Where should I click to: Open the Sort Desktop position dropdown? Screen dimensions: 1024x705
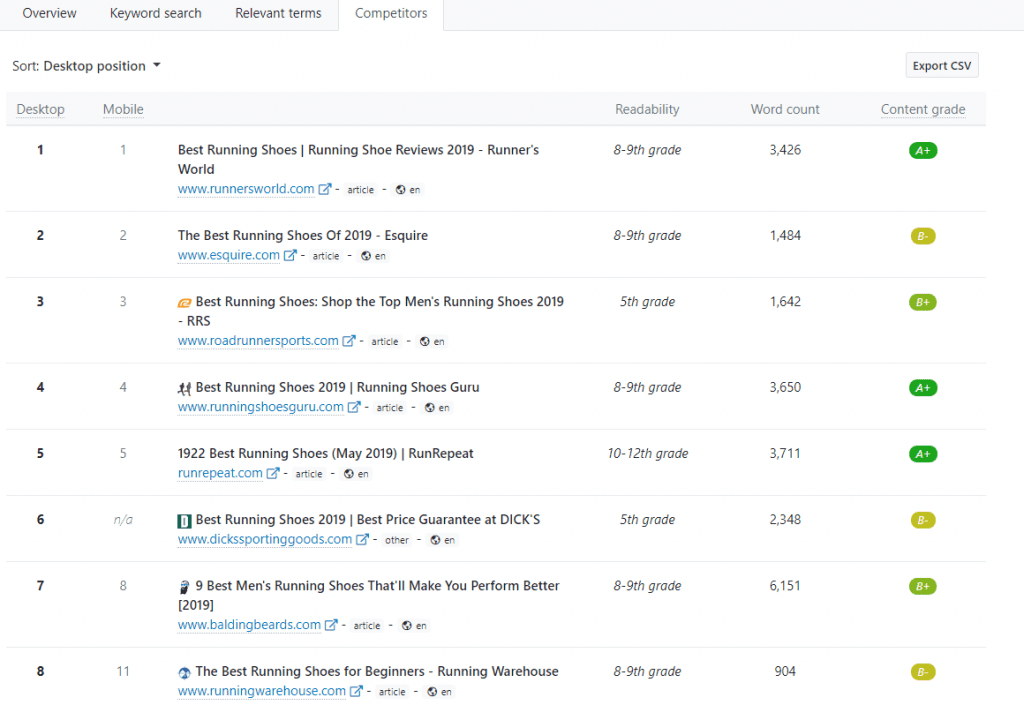click(x=87, y=66)
